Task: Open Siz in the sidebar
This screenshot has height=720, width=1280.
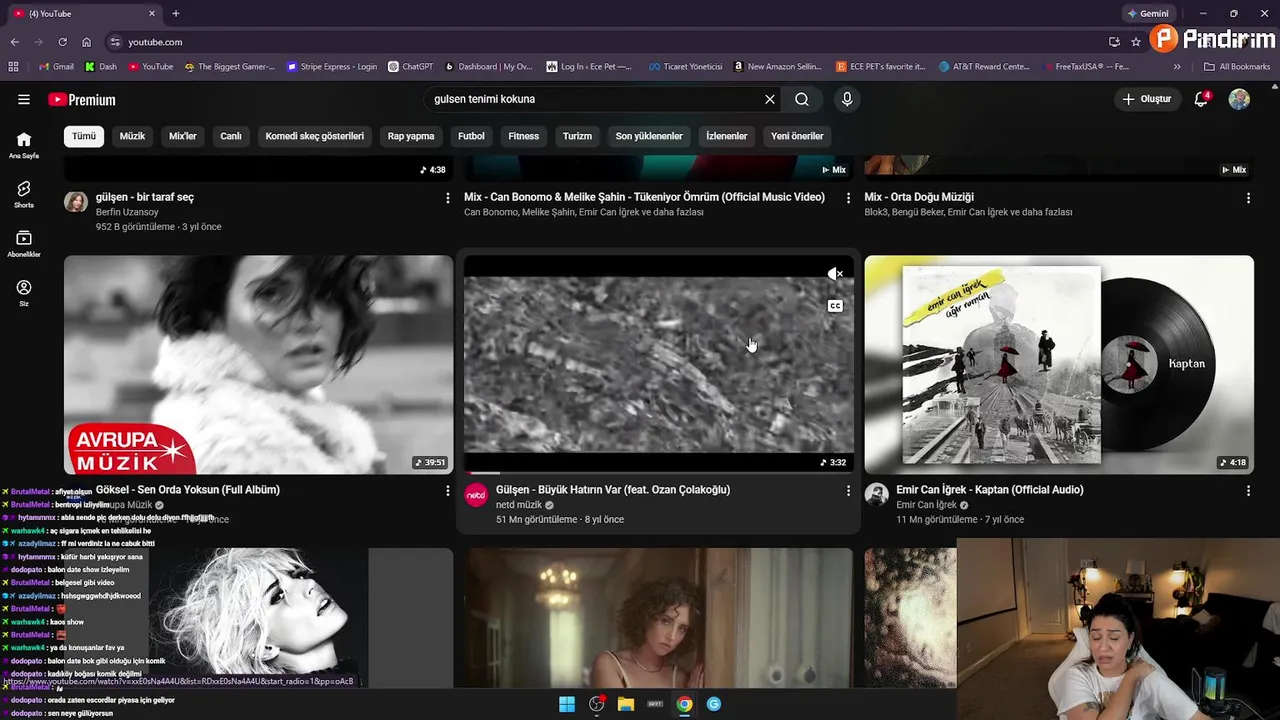Action: click(x=24, y=292)
